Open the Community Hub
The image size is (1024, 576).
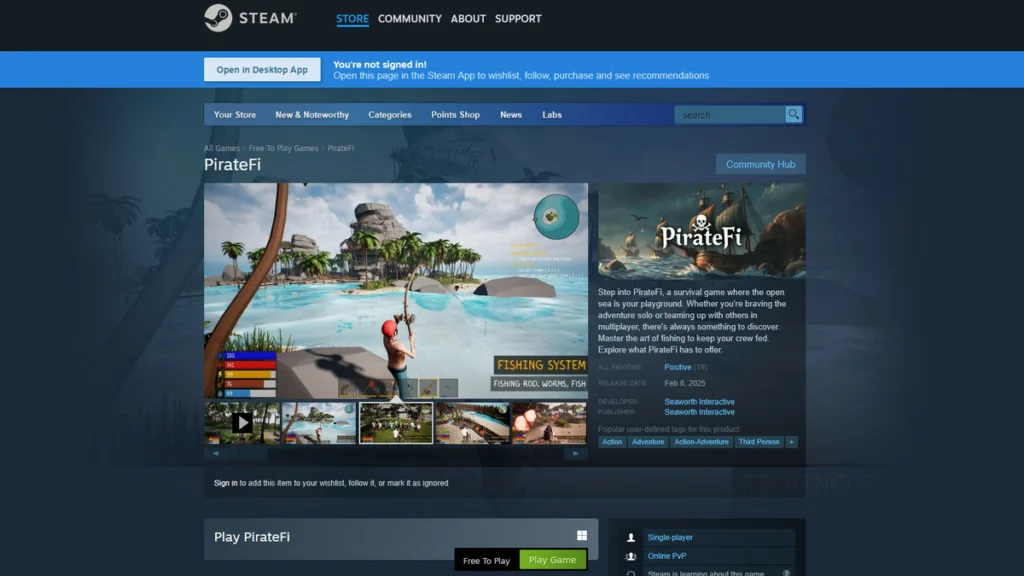[760, 163]
